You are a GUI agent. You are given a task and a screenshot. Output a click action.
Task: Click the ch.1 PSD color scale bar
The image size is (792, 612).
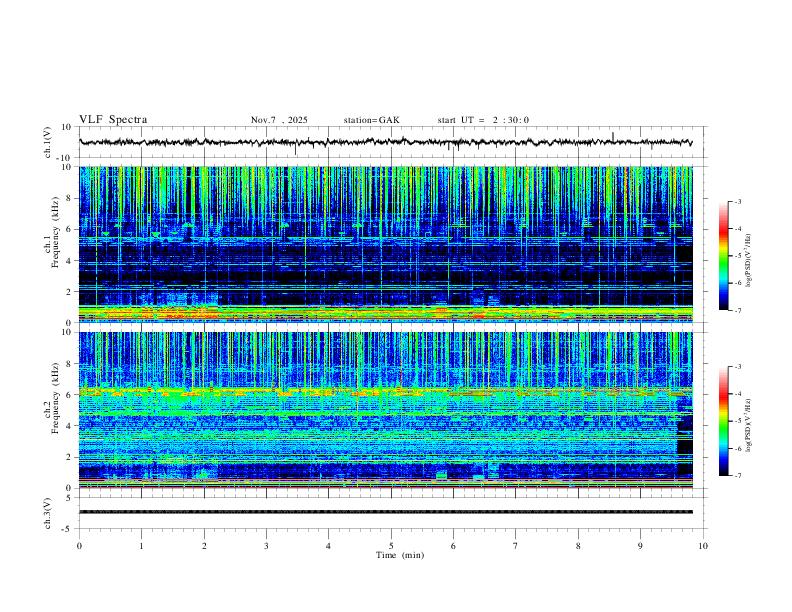[723, 256]
